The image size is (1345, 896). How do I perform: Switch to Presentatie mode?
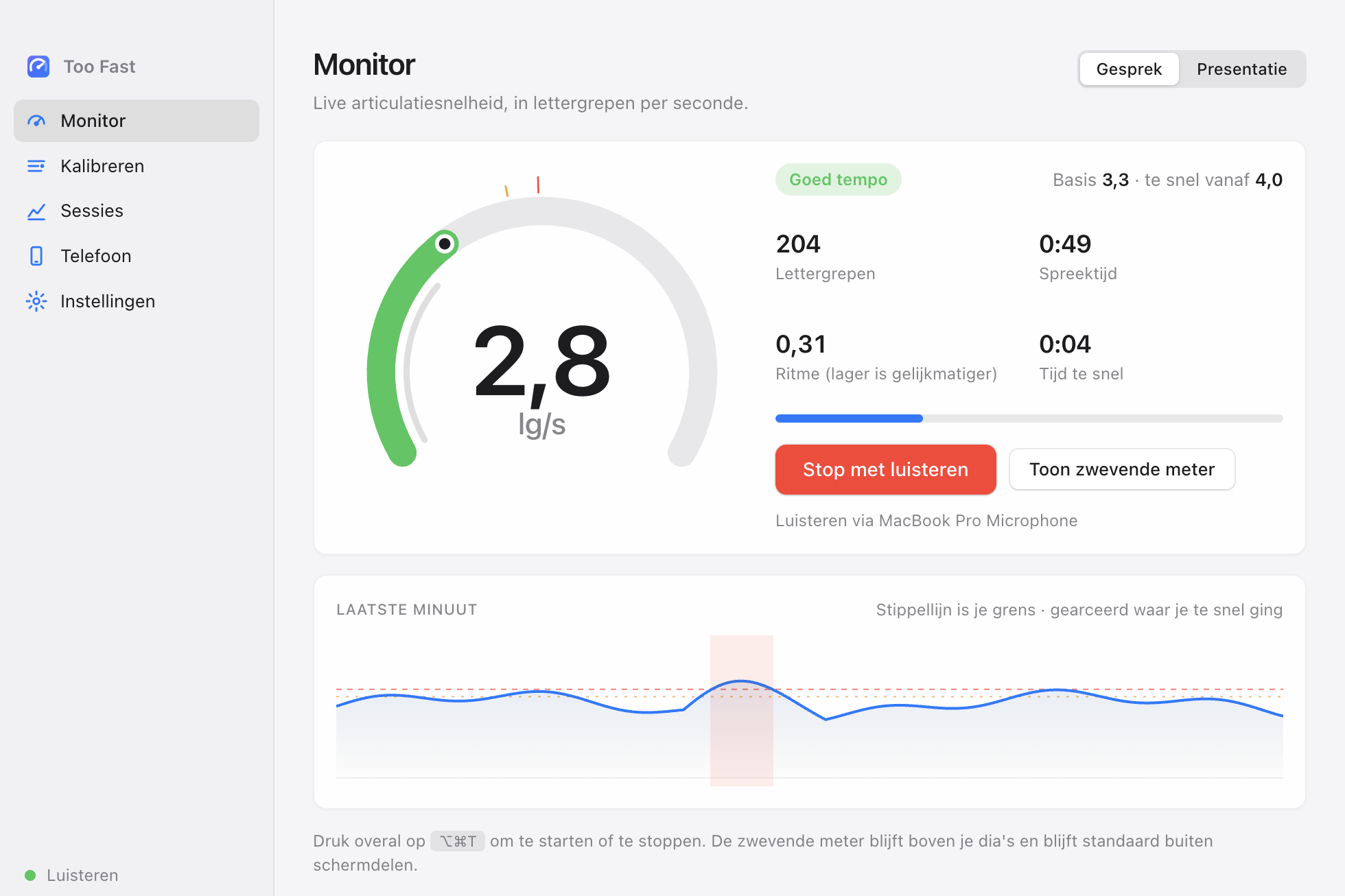tap(1241, 69)
